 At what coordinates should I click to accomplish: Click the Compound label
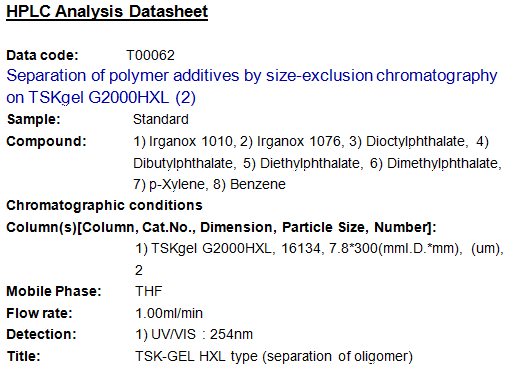pyautogui.click(x=46, y=141)
